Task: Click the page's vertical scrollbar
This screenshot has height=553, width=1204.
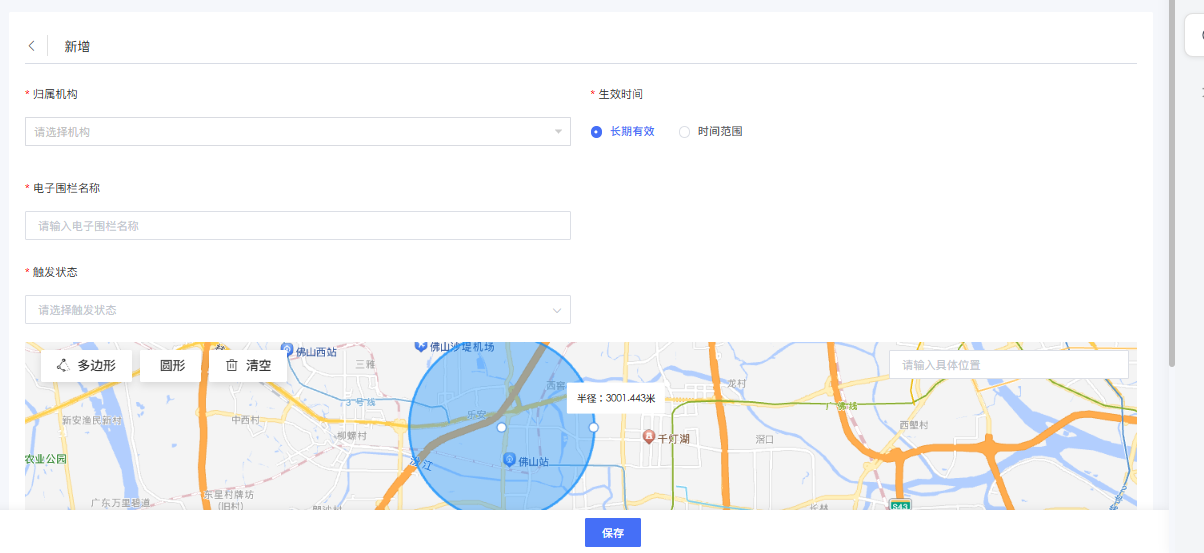Action: pos(1171,150)
